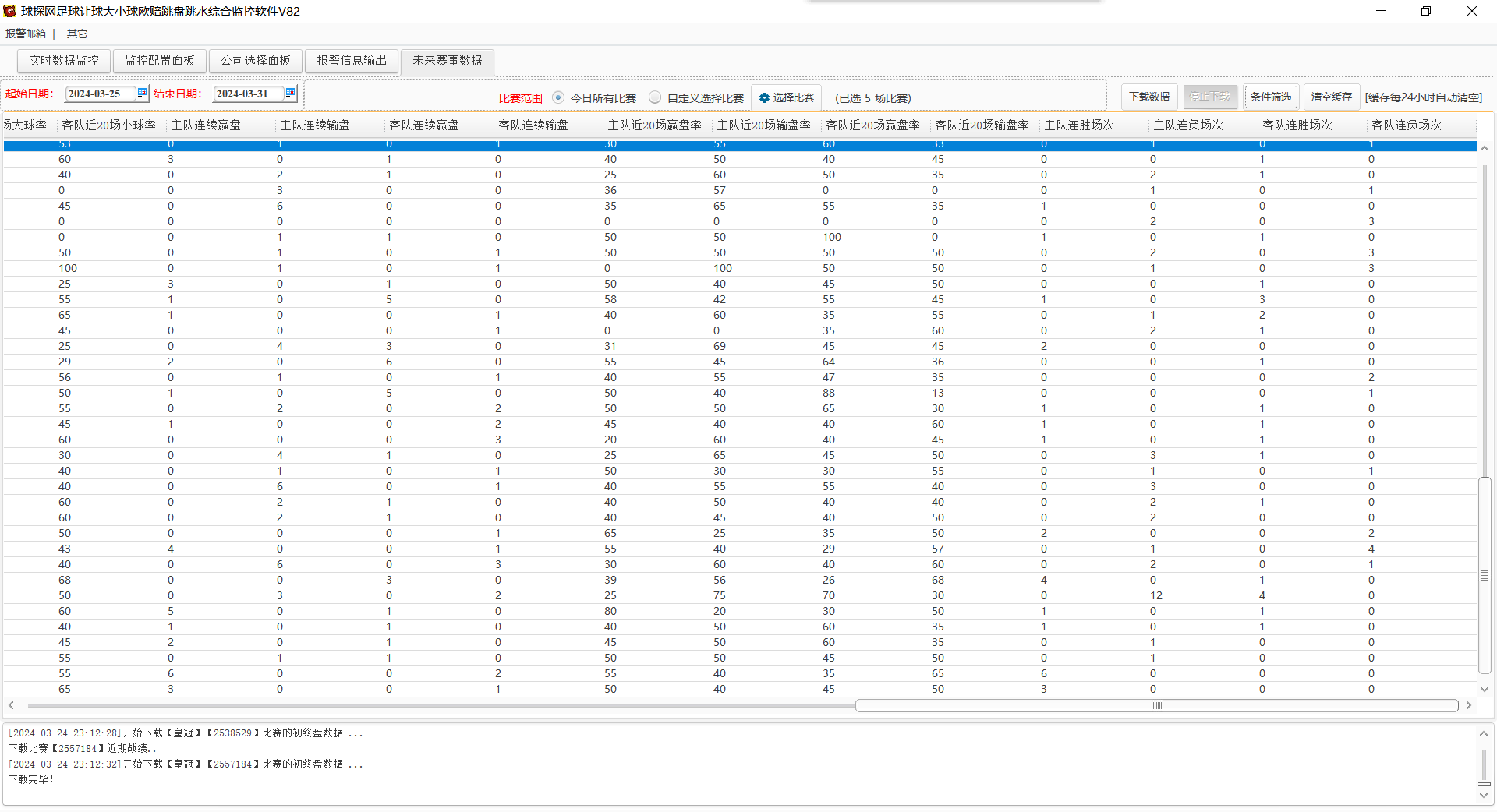Click the application logo icon in title bar

pyautogui.click(x=9, y=11)
